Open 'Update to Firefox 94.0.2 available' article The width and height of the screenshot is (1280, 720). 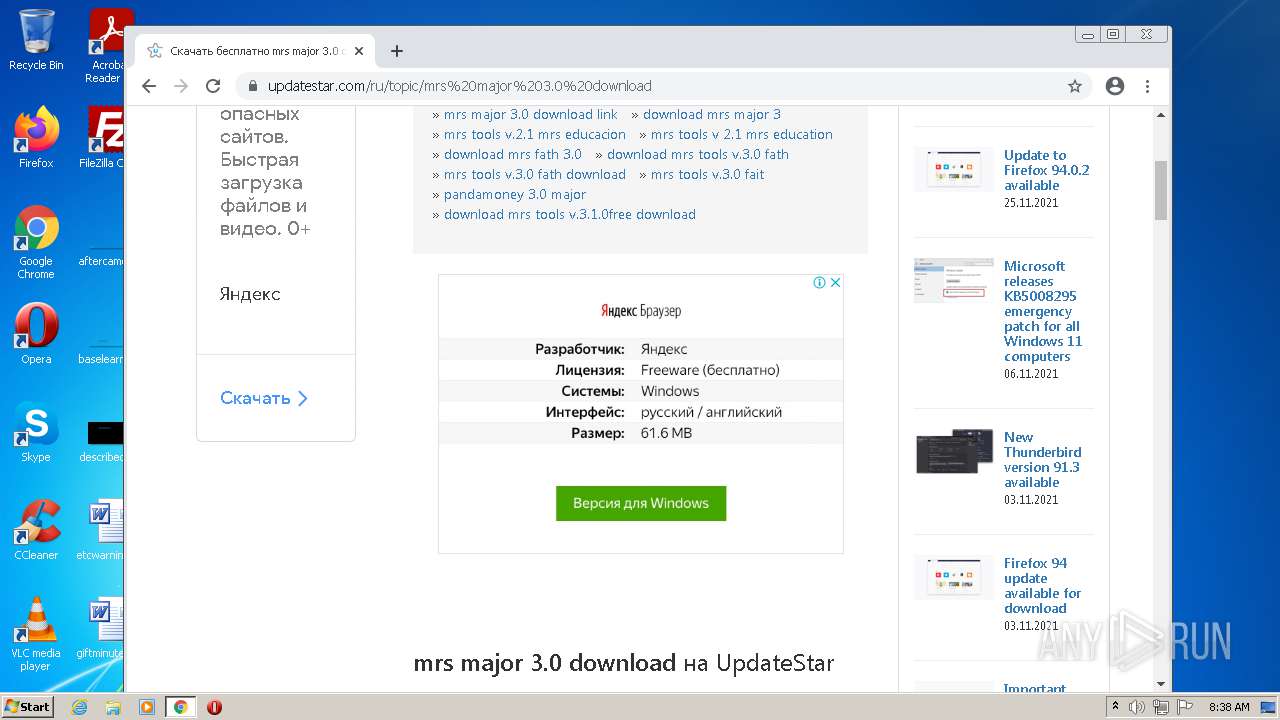1046,170
